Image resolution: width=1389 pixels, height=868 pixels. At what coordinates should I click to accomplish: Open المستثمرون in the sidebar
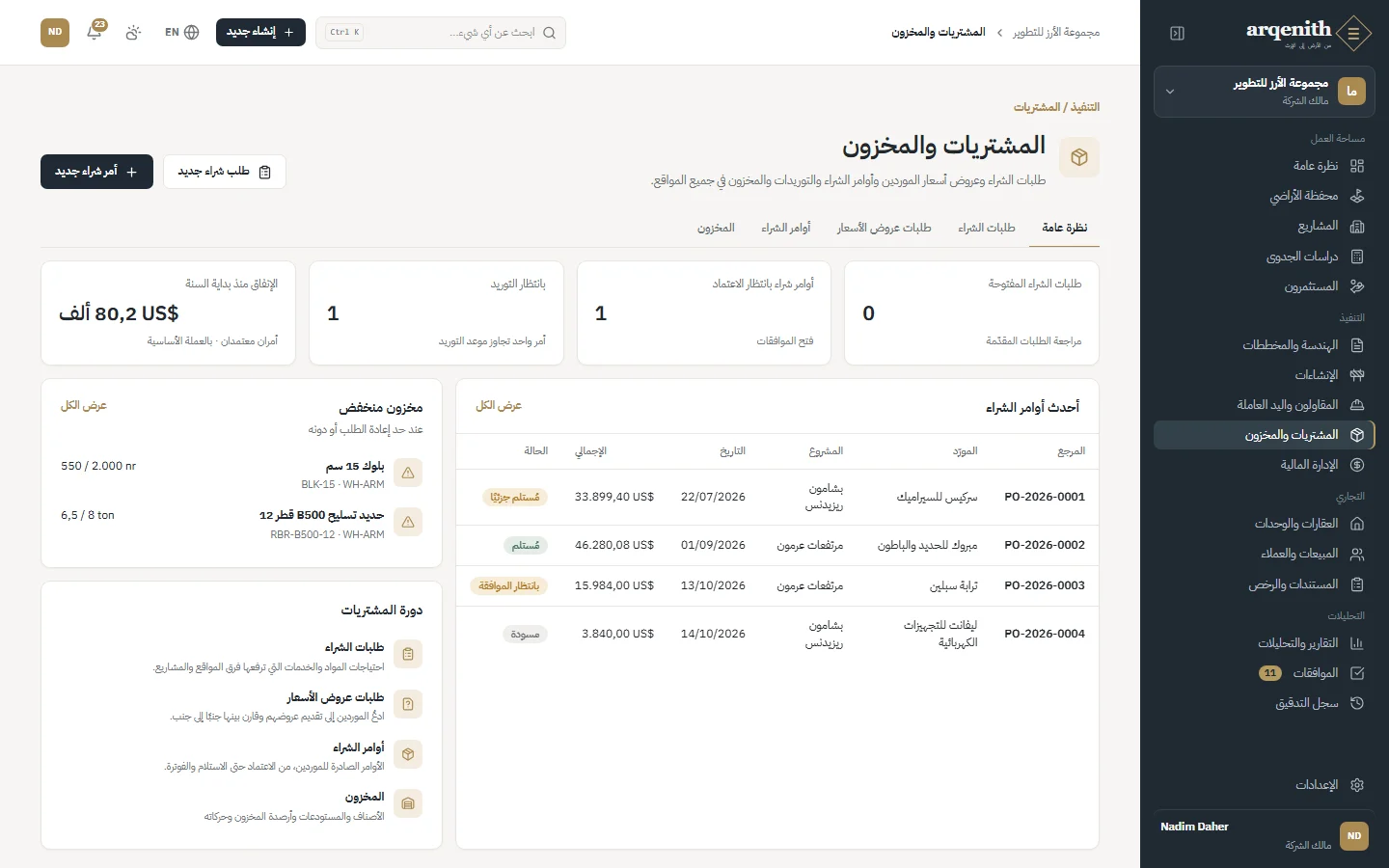tap(1265, 286)
